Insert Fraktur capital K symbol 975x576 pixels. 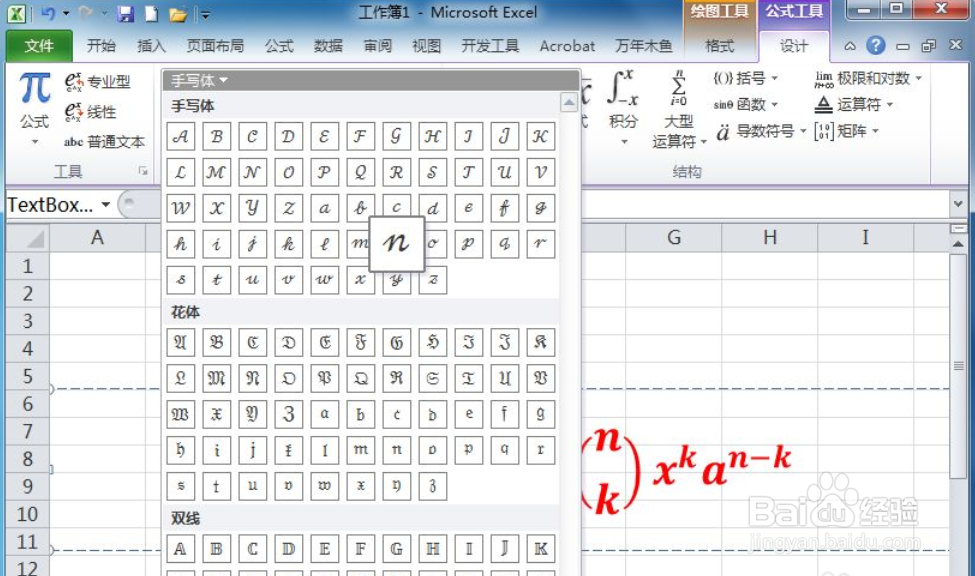(x=540, y=342)
